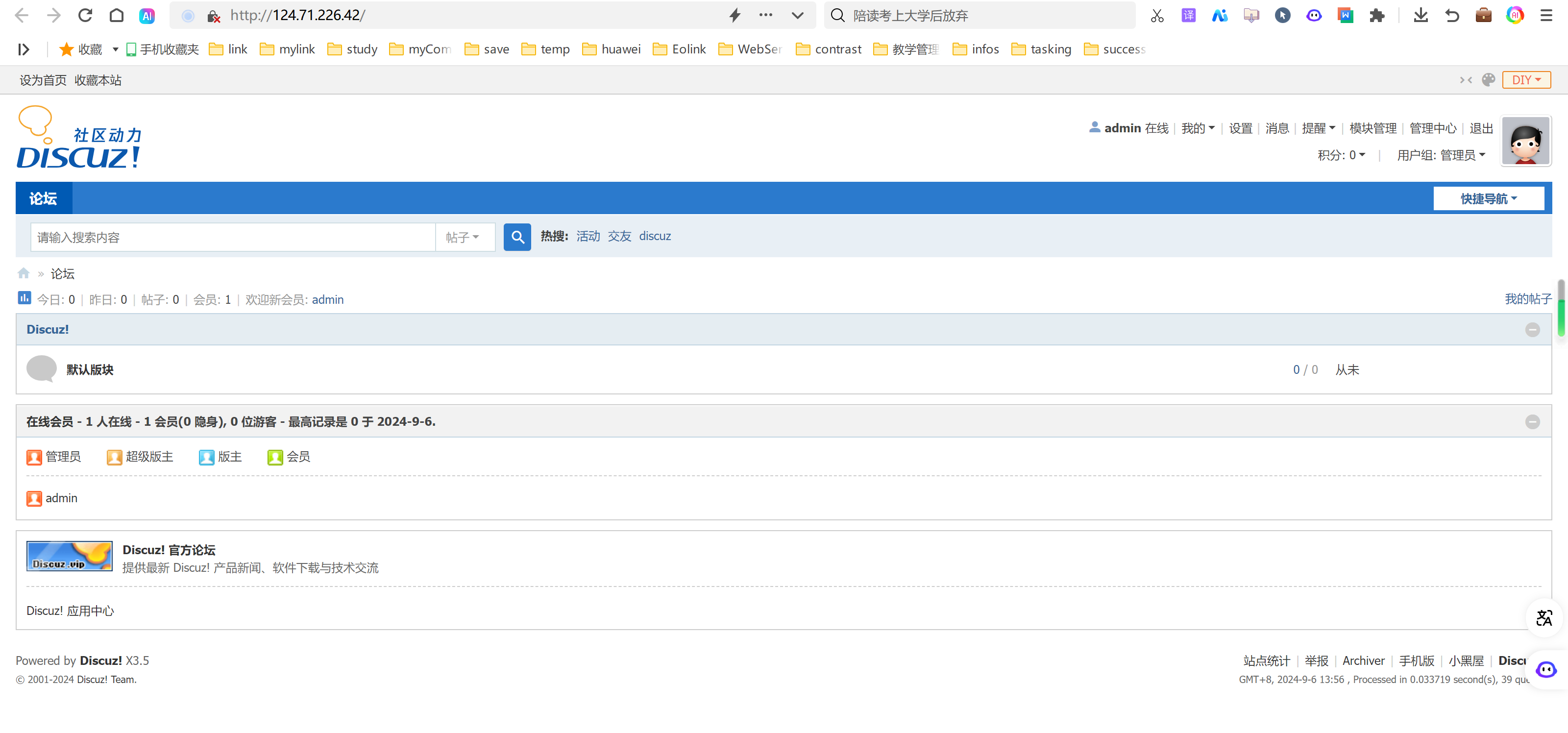Reload the page with refresh icon

coord(85,15)
